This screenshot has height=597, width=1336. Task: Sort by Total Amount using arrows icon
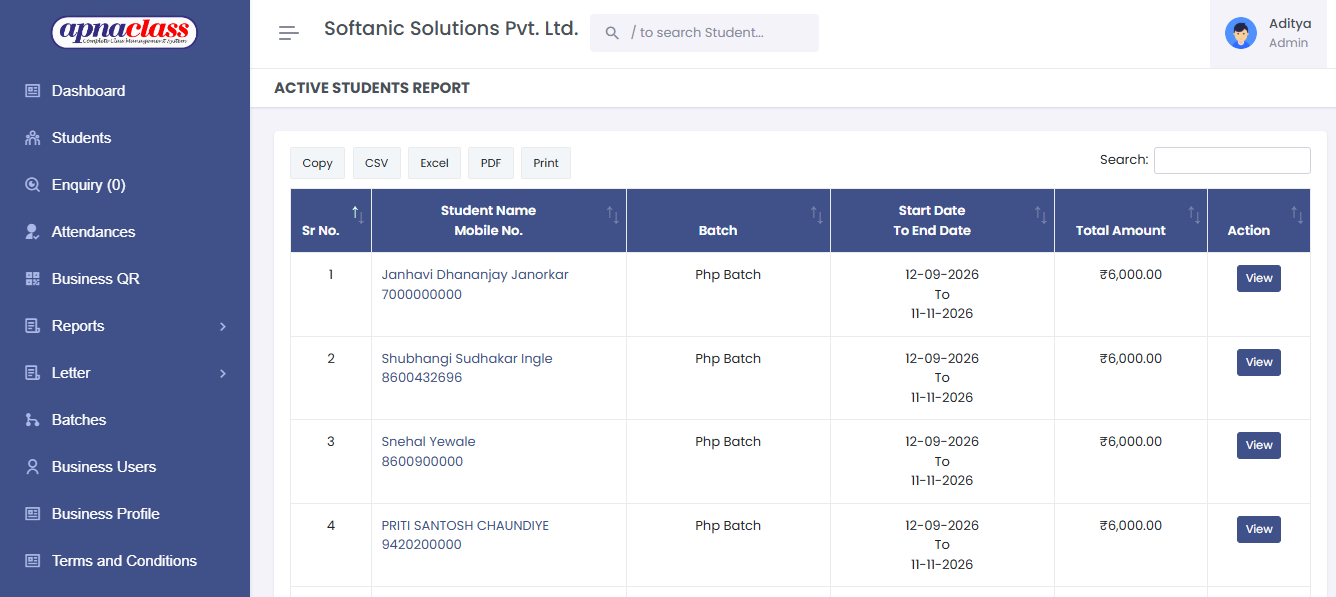[x=1194, y=214]
